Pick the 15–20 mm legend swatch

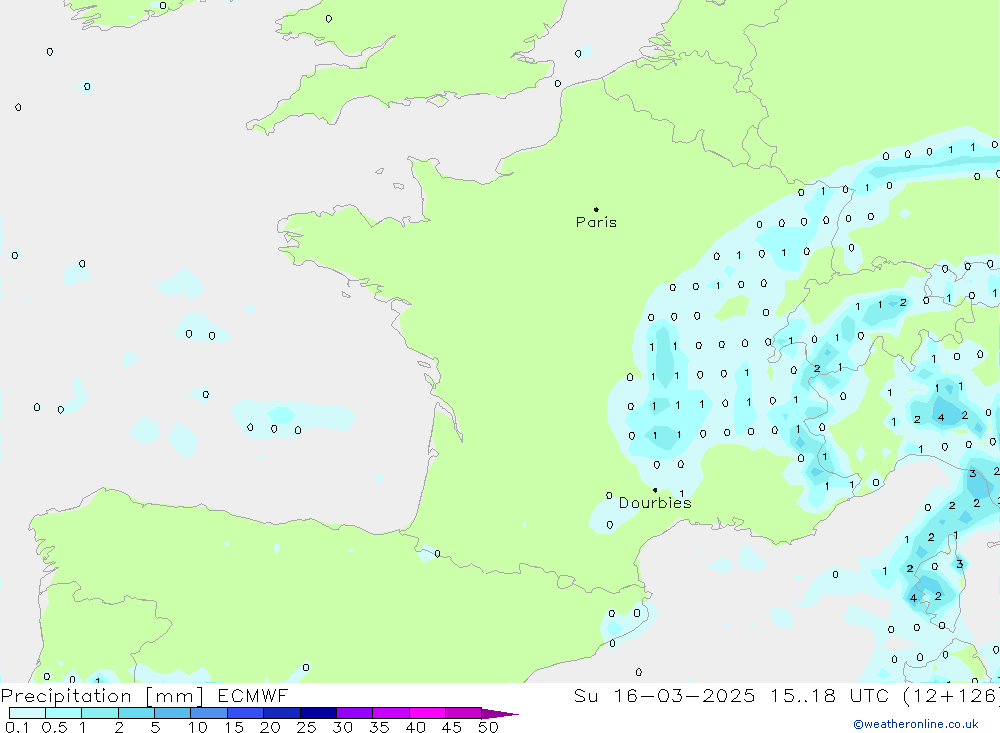pos(246,713)
